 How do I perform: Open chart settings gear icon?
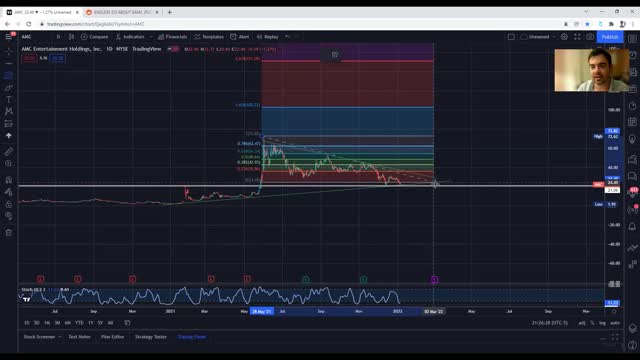click(x=564, y=37)
